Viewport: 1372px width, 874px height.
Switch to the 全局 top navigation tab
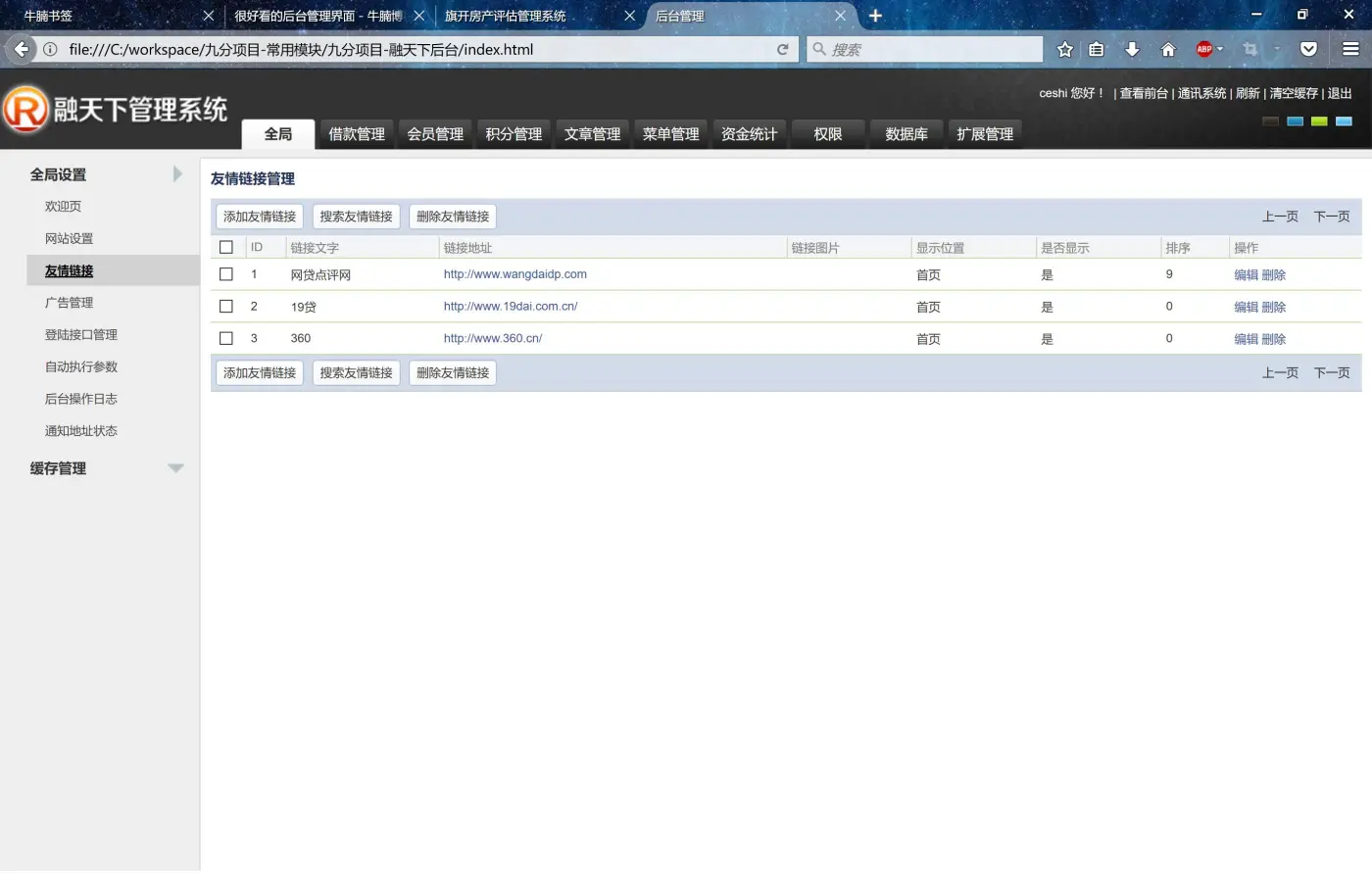tap(278, 134)
